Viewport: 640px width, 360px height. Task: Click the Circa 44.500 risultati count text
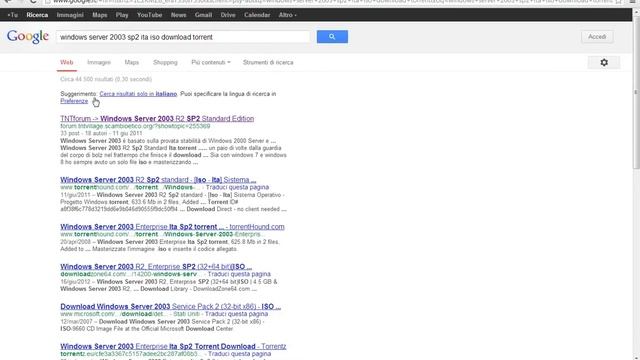pos(106,79)
